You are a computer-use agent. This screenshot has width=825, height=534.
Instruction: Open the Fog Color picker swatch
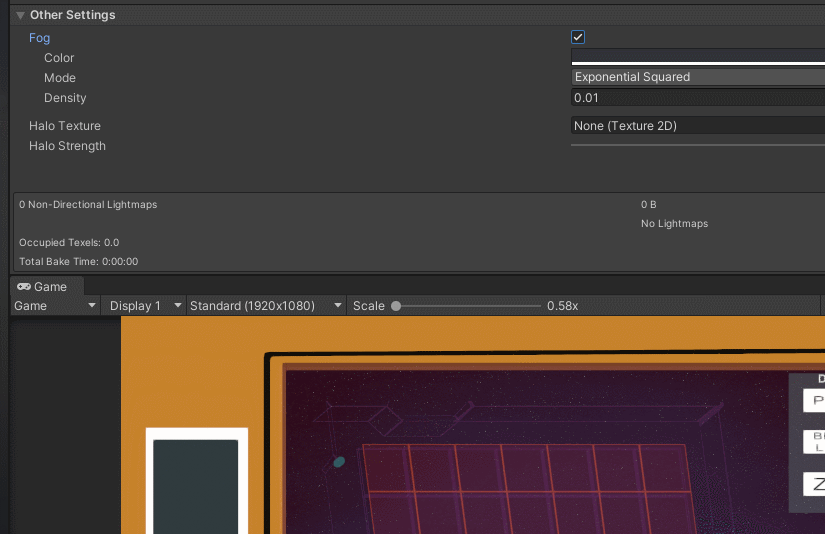[x=698, y=57]
